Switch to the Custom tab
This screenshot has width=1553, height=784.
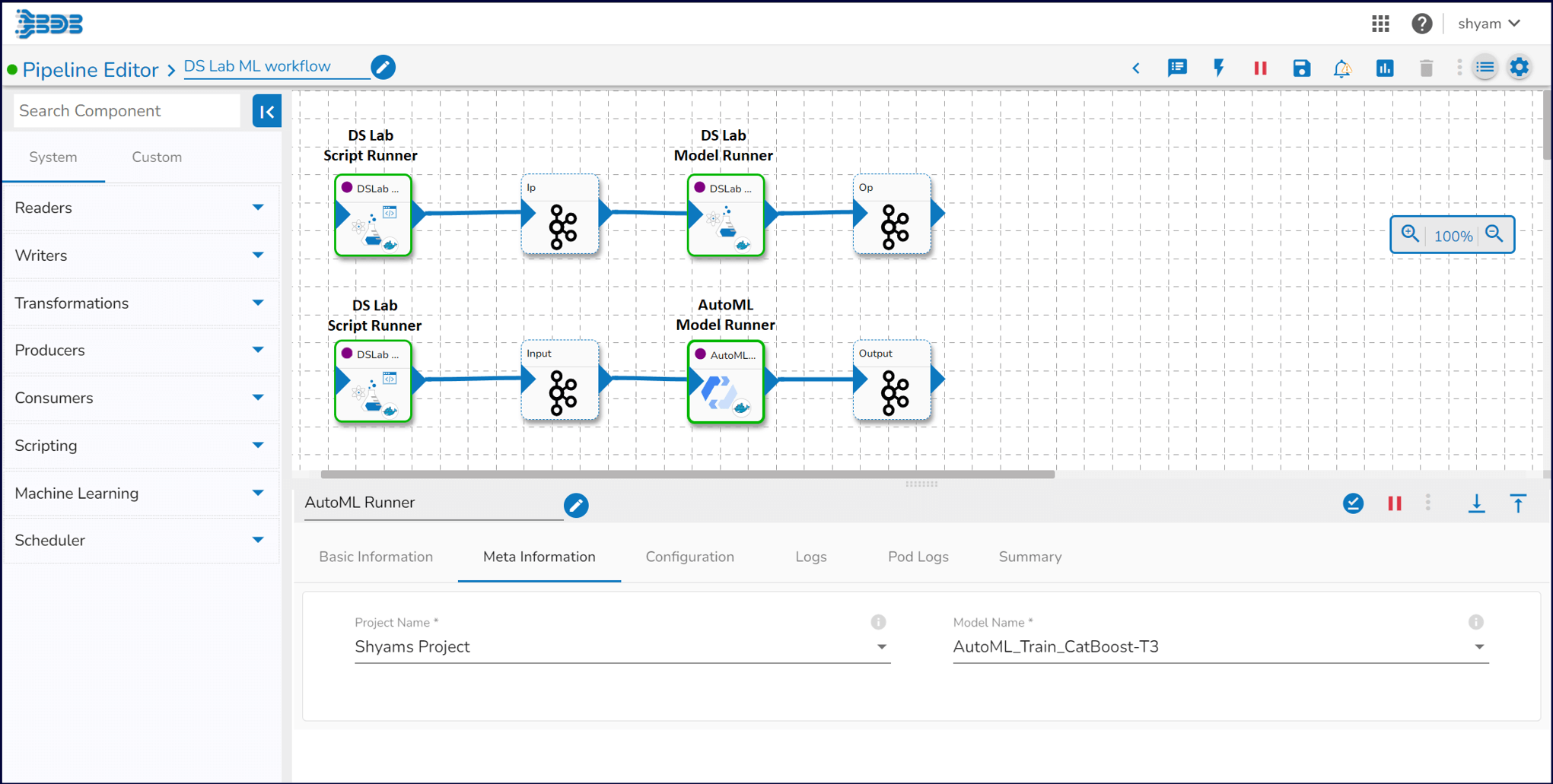click(x=157, y=157)
